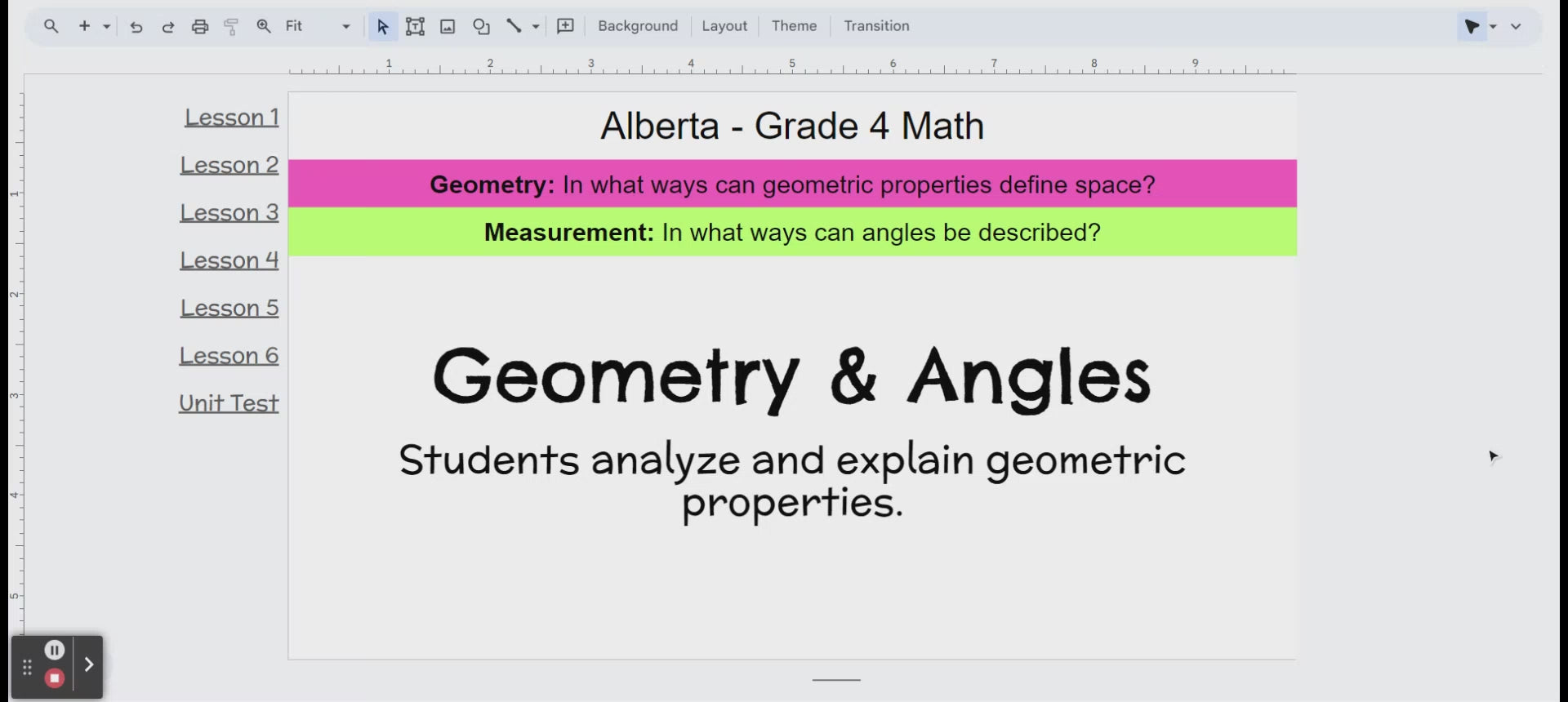Expand the recording controls chevron

click(x=89, y=664)
